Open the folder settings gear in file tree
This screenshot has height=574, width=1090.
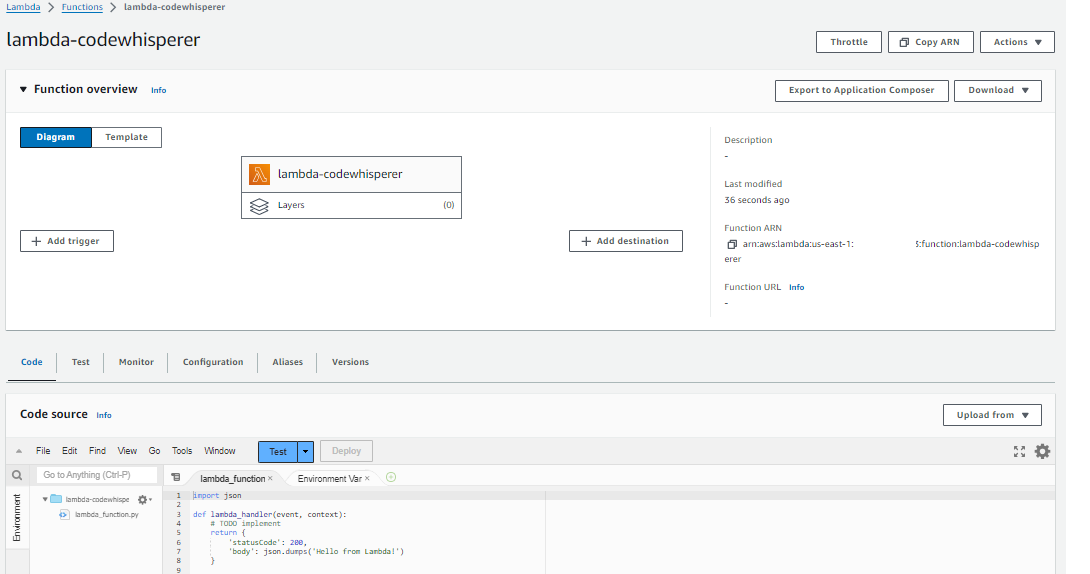click(x=144, y=500)
